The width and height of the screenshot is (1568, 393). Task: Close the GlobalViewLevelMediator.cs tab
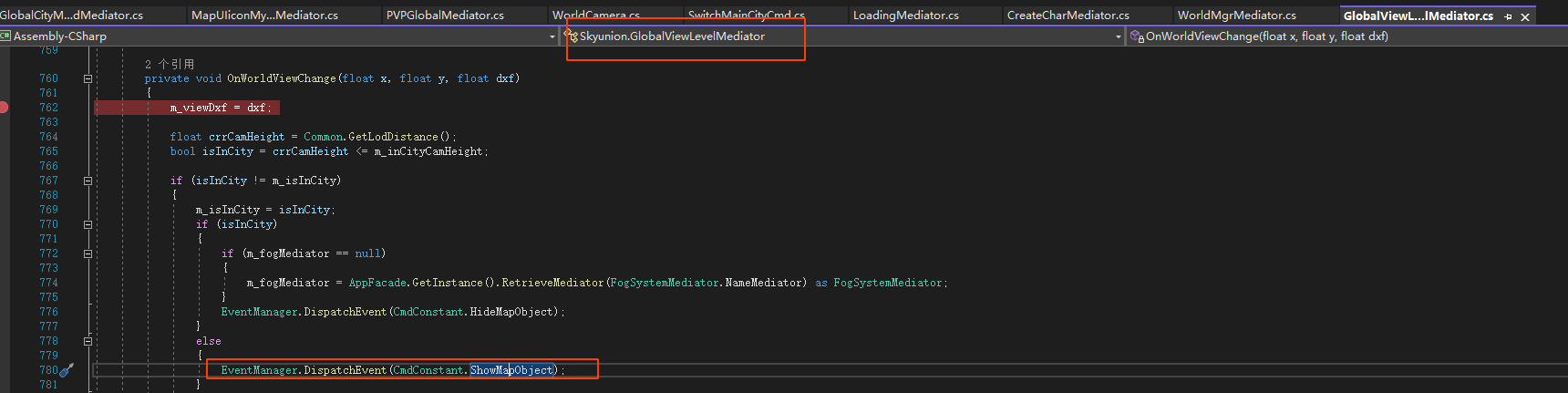(1525, 16)
